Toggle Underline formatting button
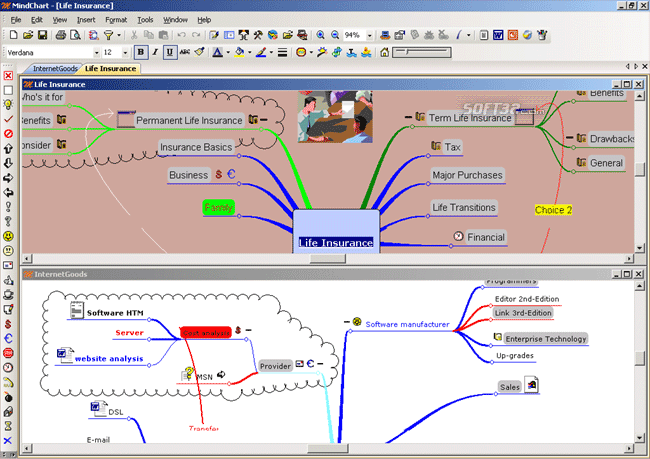Image resolution: width=650 pixels, height=459 pixels. (170, 52)
